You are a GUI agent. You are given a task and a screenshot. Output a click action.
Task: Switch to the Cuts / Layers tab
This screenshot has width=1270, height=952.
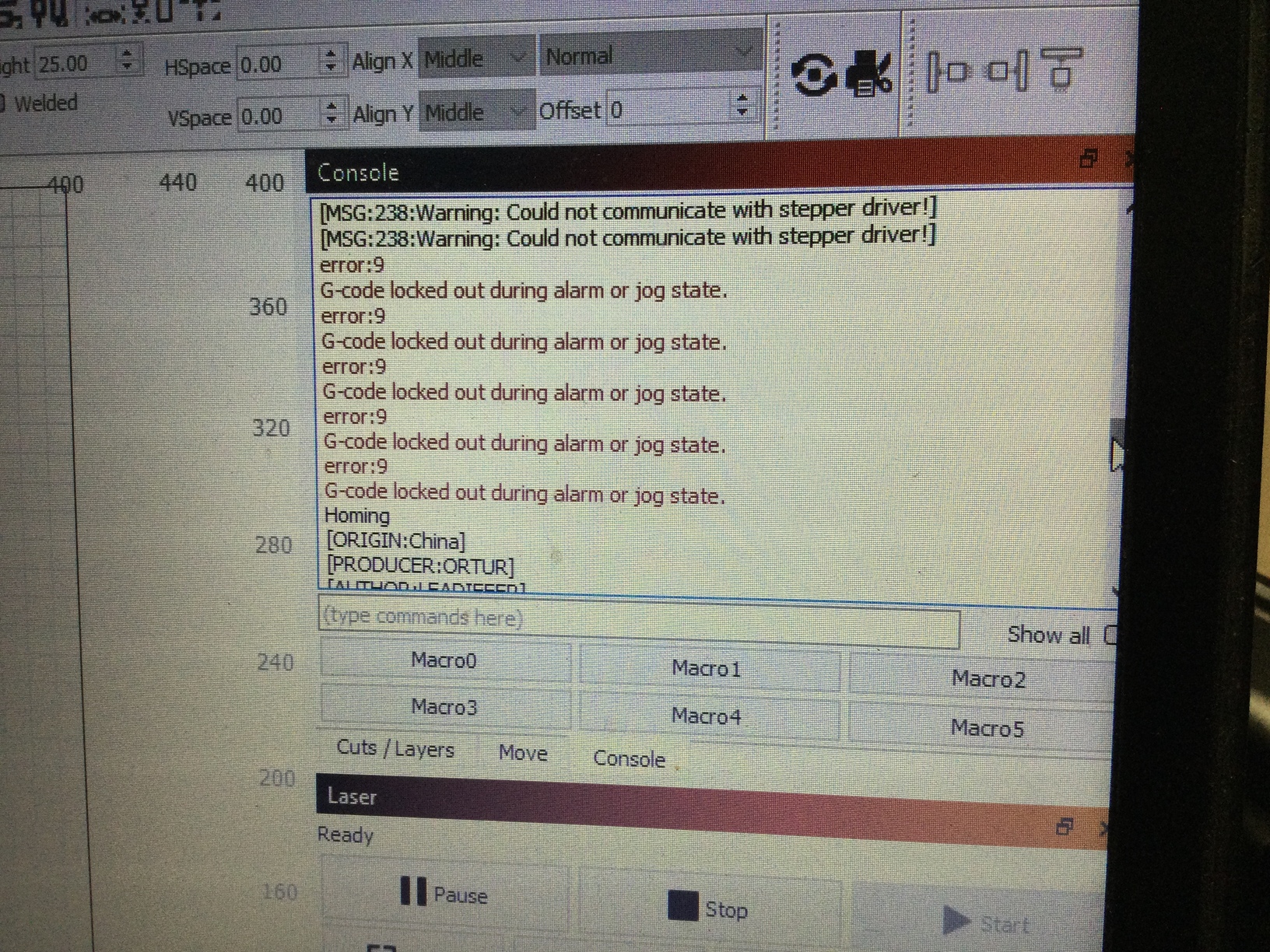click(x=395, y=749)
